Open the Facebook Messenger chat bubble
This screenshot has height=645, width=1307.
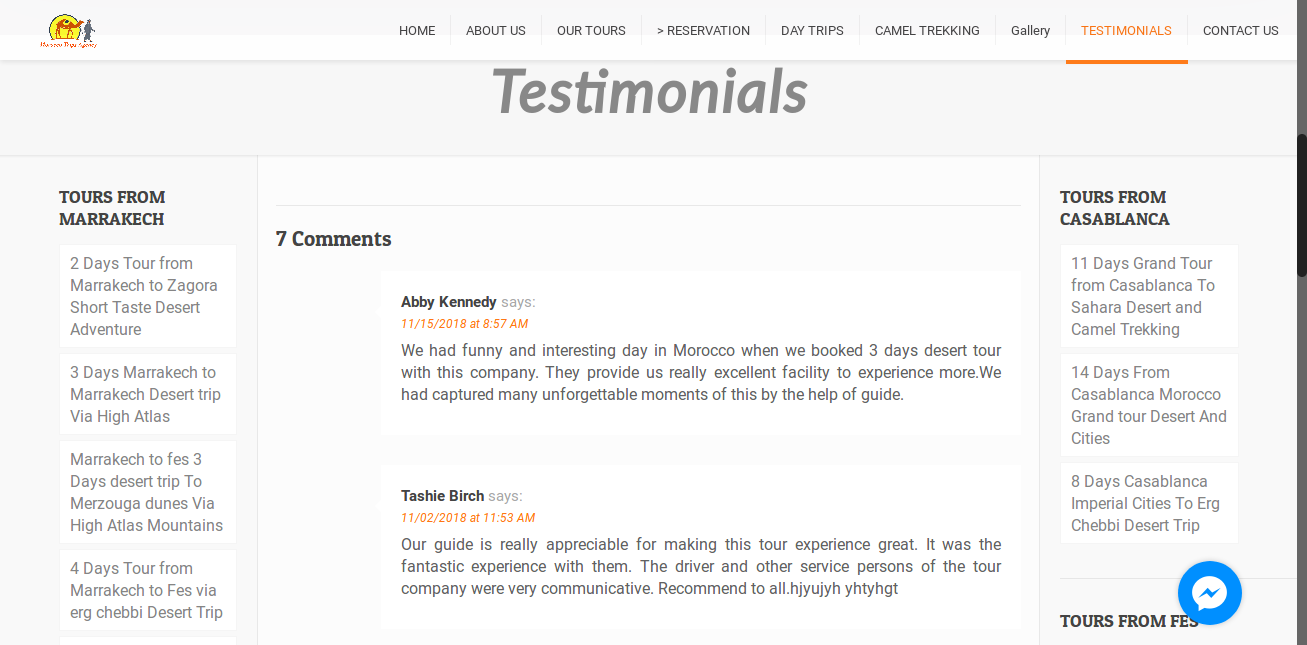click(x=1209, y=592)
